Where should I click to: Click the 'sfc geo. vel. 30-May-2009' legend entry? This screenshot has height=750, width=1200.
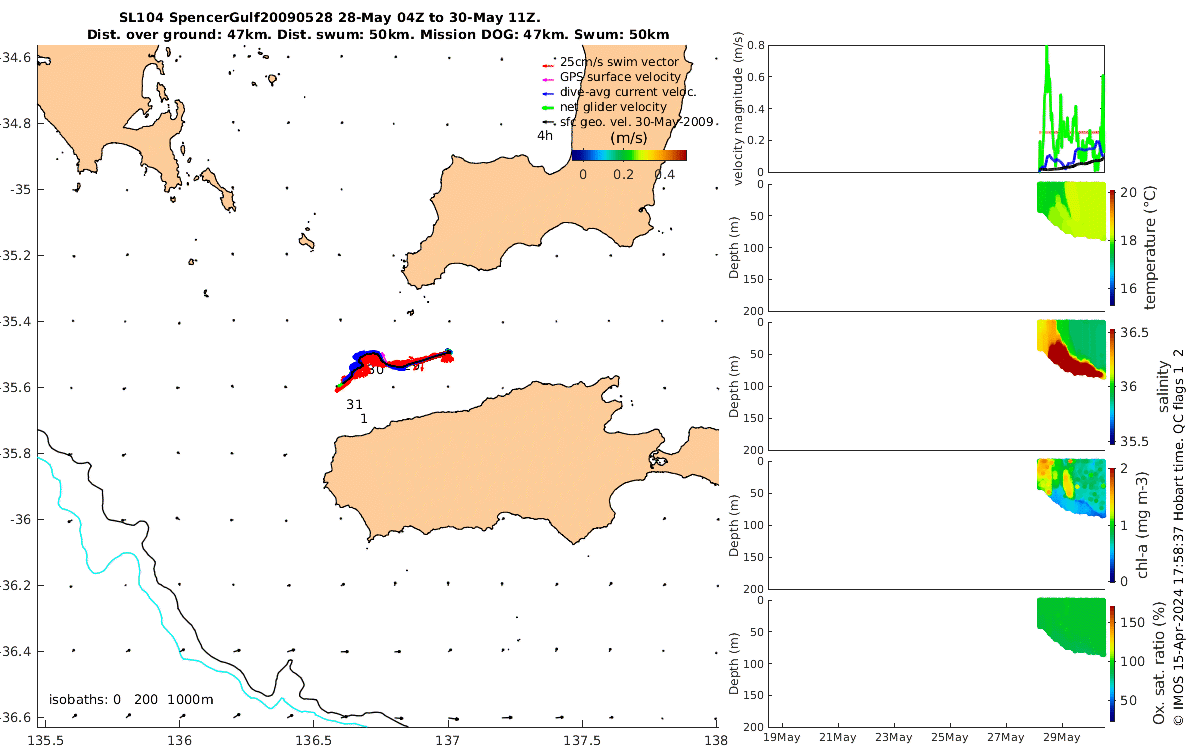tap(626, 121)
